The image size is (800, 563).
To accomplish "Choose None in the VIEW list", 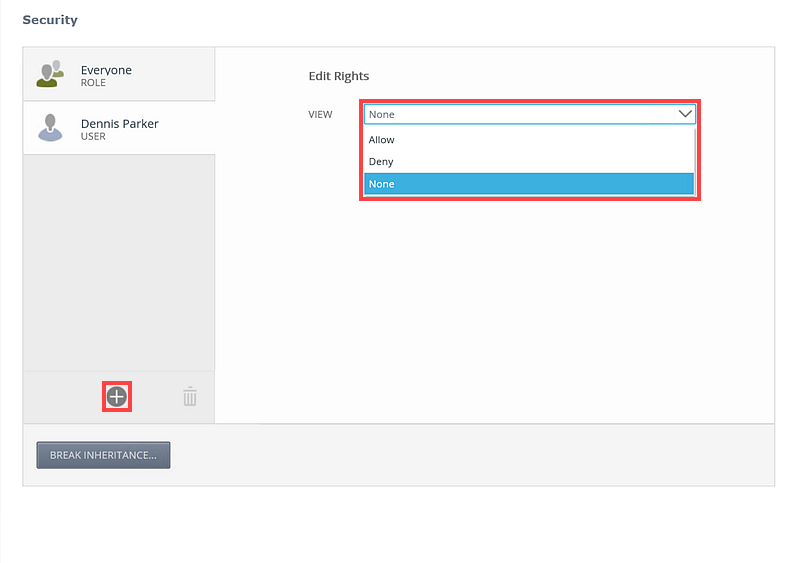I will coord(529,184).
